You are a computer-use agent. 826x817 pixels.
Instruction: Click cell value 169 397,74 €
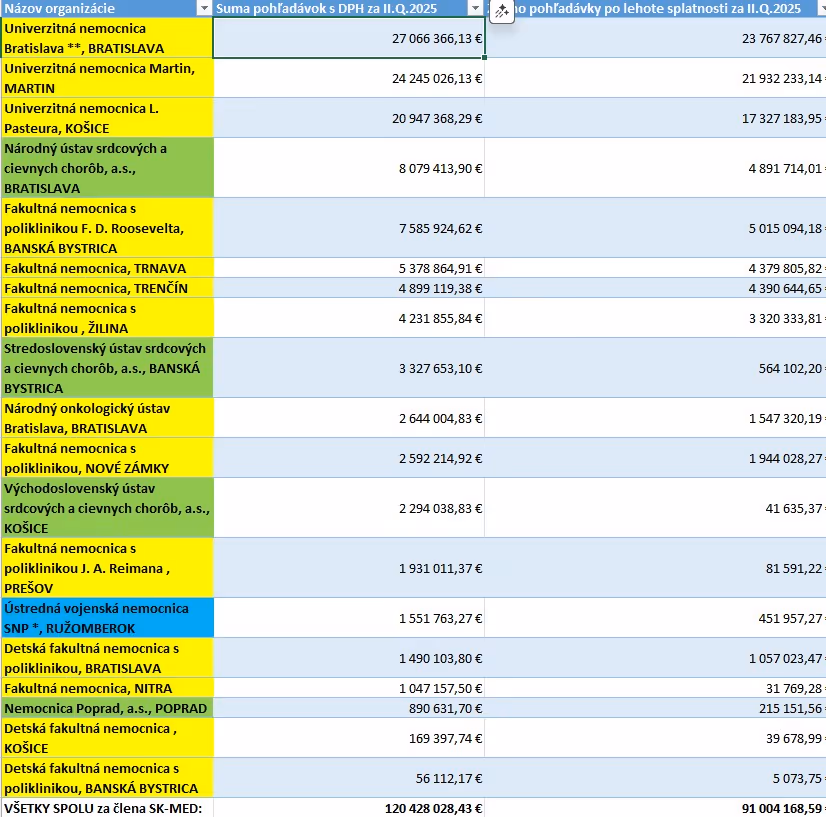(445, 739)
